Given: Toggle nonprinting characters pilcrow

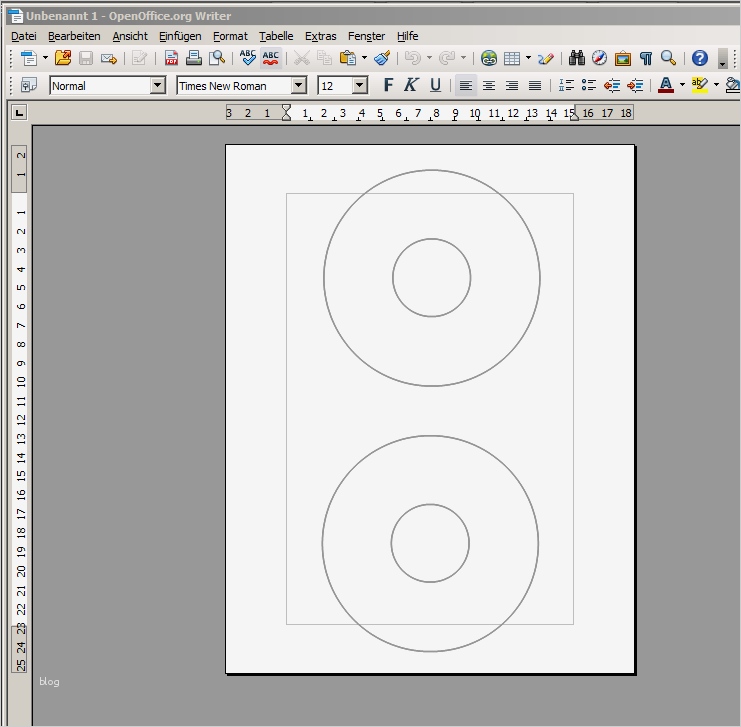Looking at the screenshot, I should click(645, 59).
